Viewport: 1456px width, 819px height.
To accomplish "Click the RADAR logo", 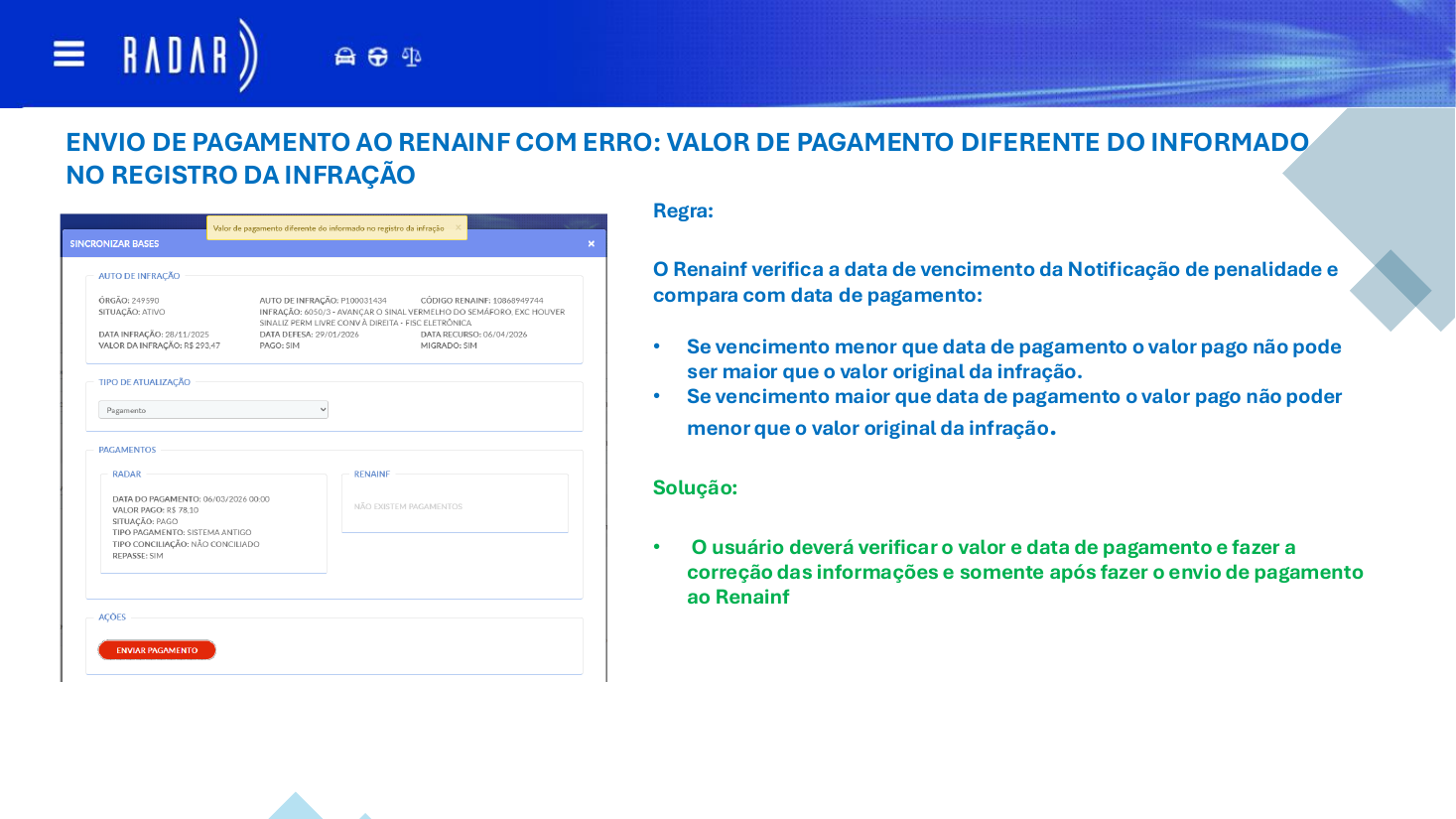I will [191, 56].
